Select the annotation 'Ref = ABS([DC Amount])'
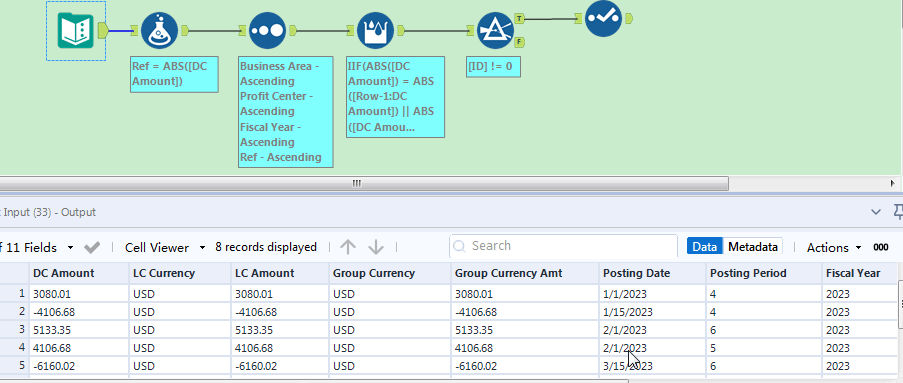The height and width of the screenshot is (383, 903). pyautogui.click(x=174, y=74)
